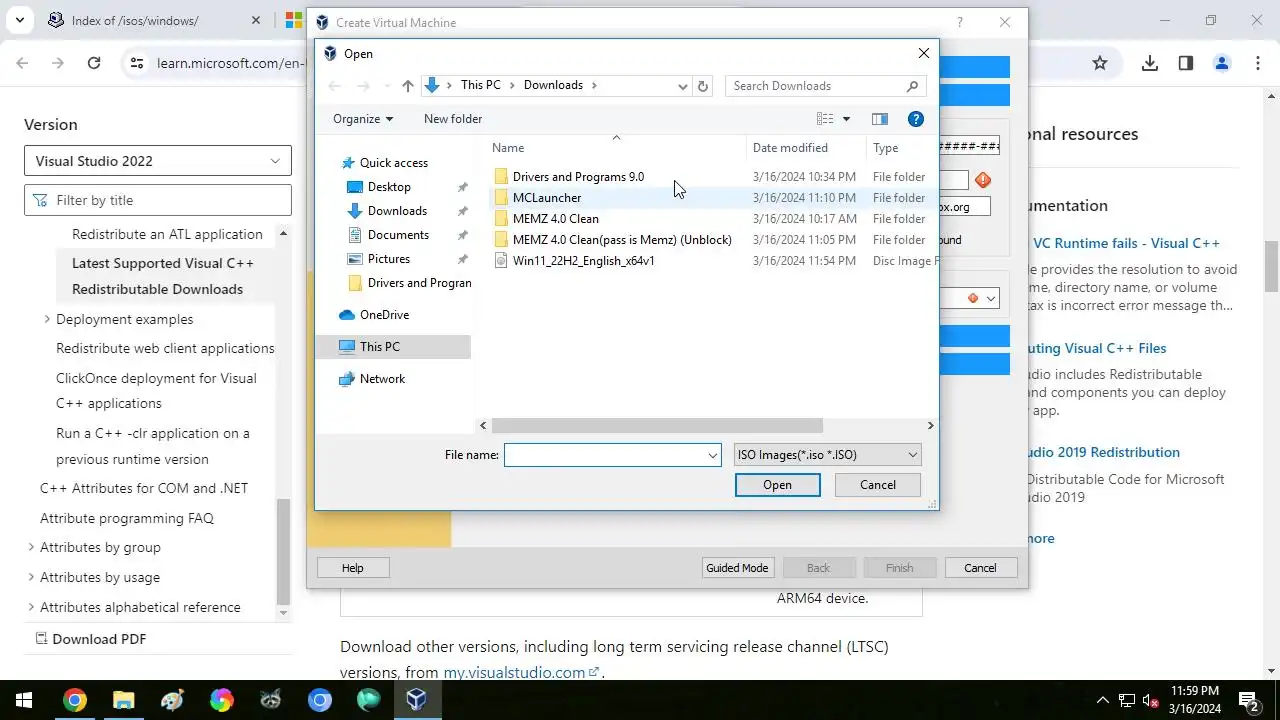Open the dialog help question-mark icon
This screenshot has height=720, width=1280.
[915, 119]
